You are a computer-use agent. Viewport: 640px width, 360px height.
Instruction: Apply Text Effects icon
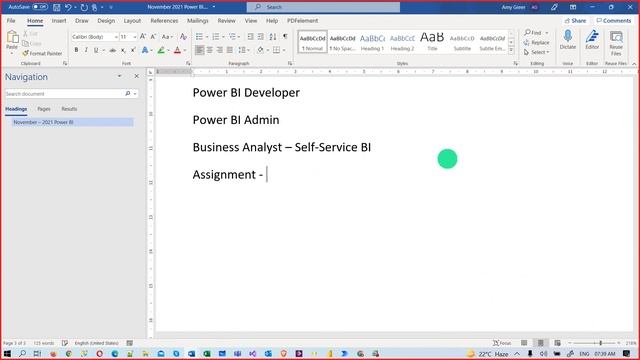point(145,50)
